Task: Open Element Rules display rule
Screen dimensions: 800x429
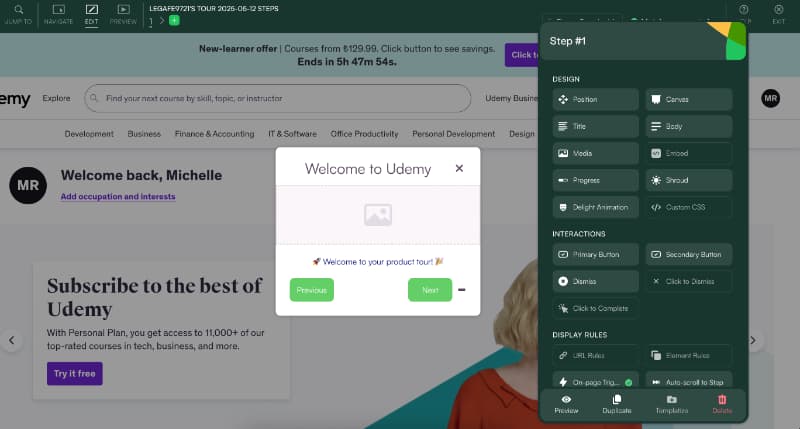Action: [689, 356]
